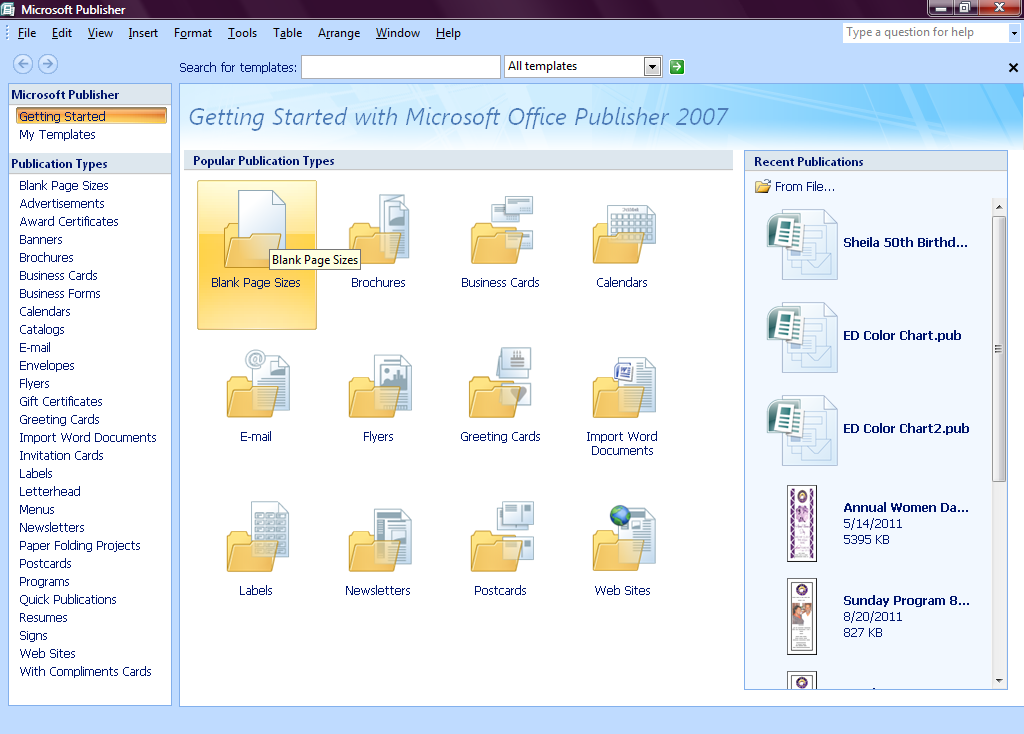Choose Quick Publications in sidebar list
This screenshot has height=734, width=1024.
pyautogui.click(x=68, y=599)
